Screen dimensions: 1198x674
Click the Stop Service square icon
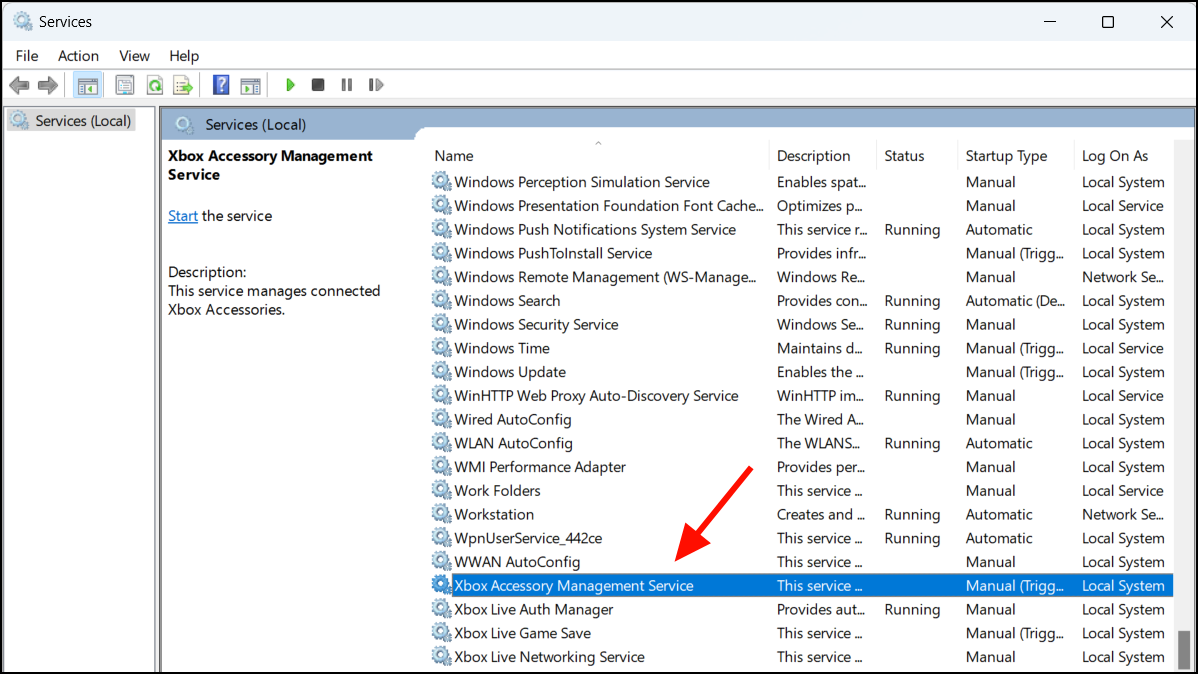[x=318, y=85]
